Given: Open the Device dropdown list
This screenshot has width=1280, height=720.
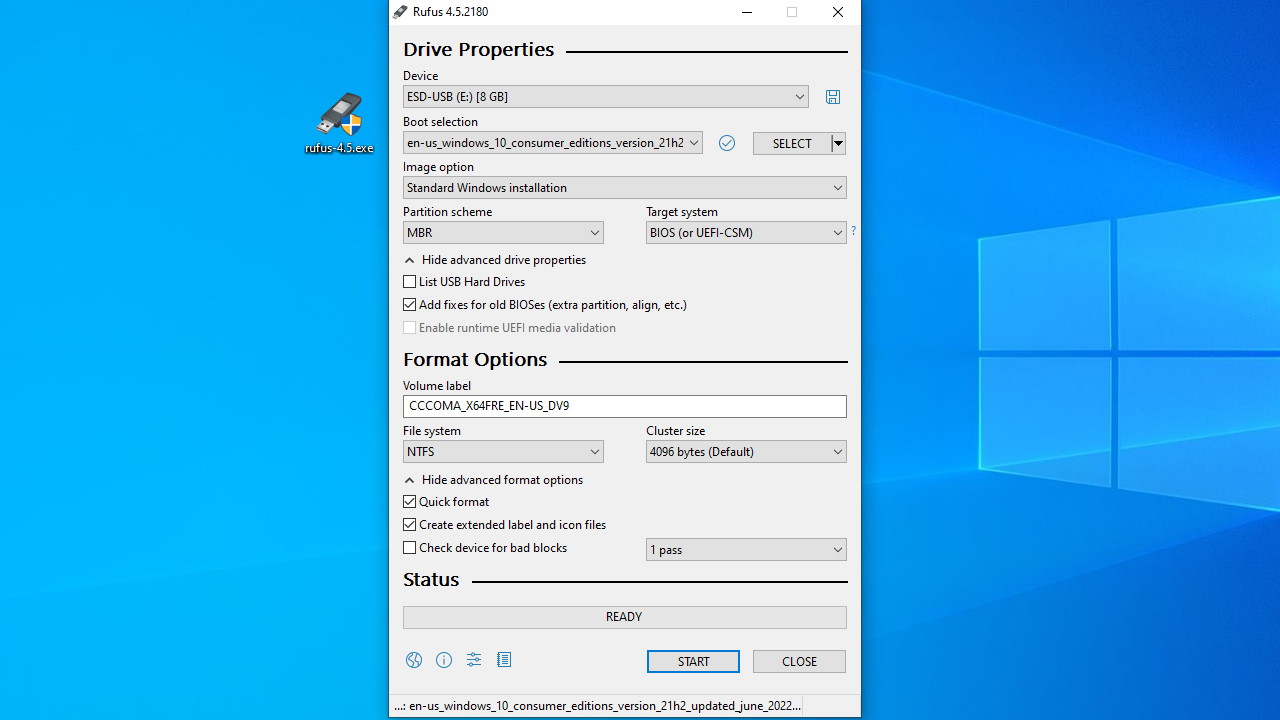Looking at the screenshot, I should tap(605, 97).
